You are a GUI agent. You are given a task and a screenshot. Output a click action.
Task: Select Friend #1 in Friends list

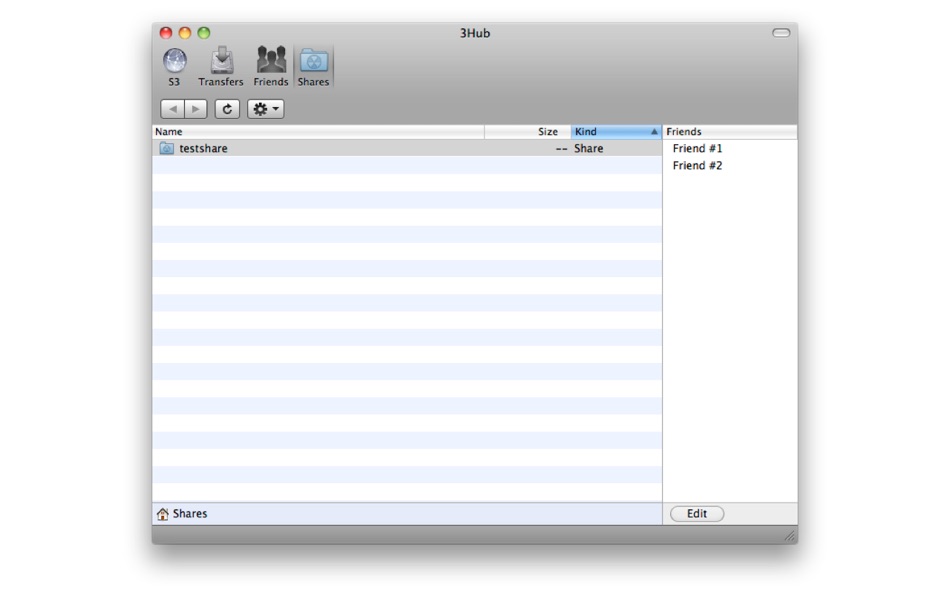[x=697, y=148]
